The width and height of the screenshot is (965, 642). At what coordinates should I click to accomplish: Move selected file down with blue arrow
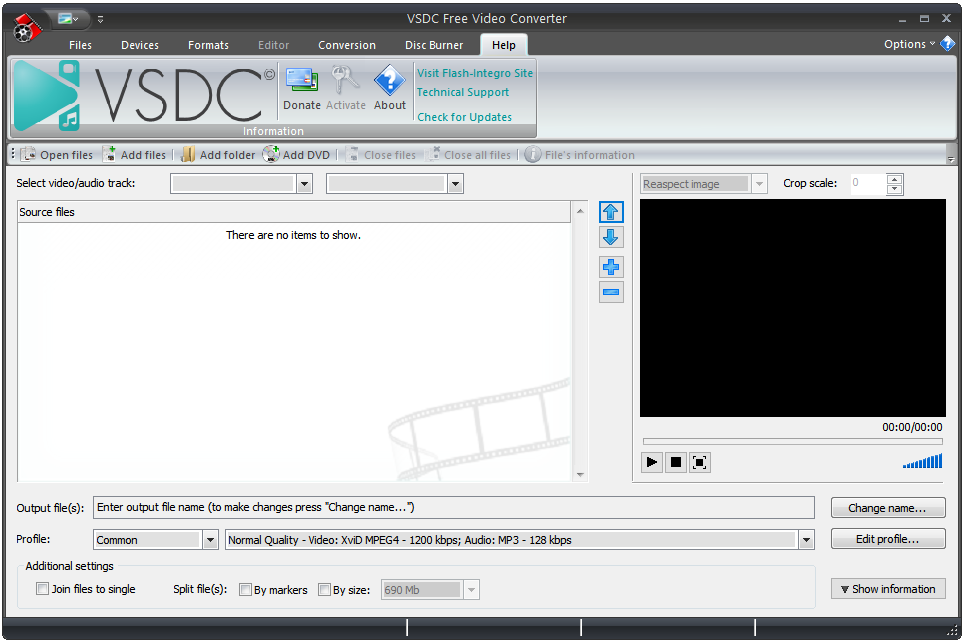pyautogui.click(x=611, y=238)
